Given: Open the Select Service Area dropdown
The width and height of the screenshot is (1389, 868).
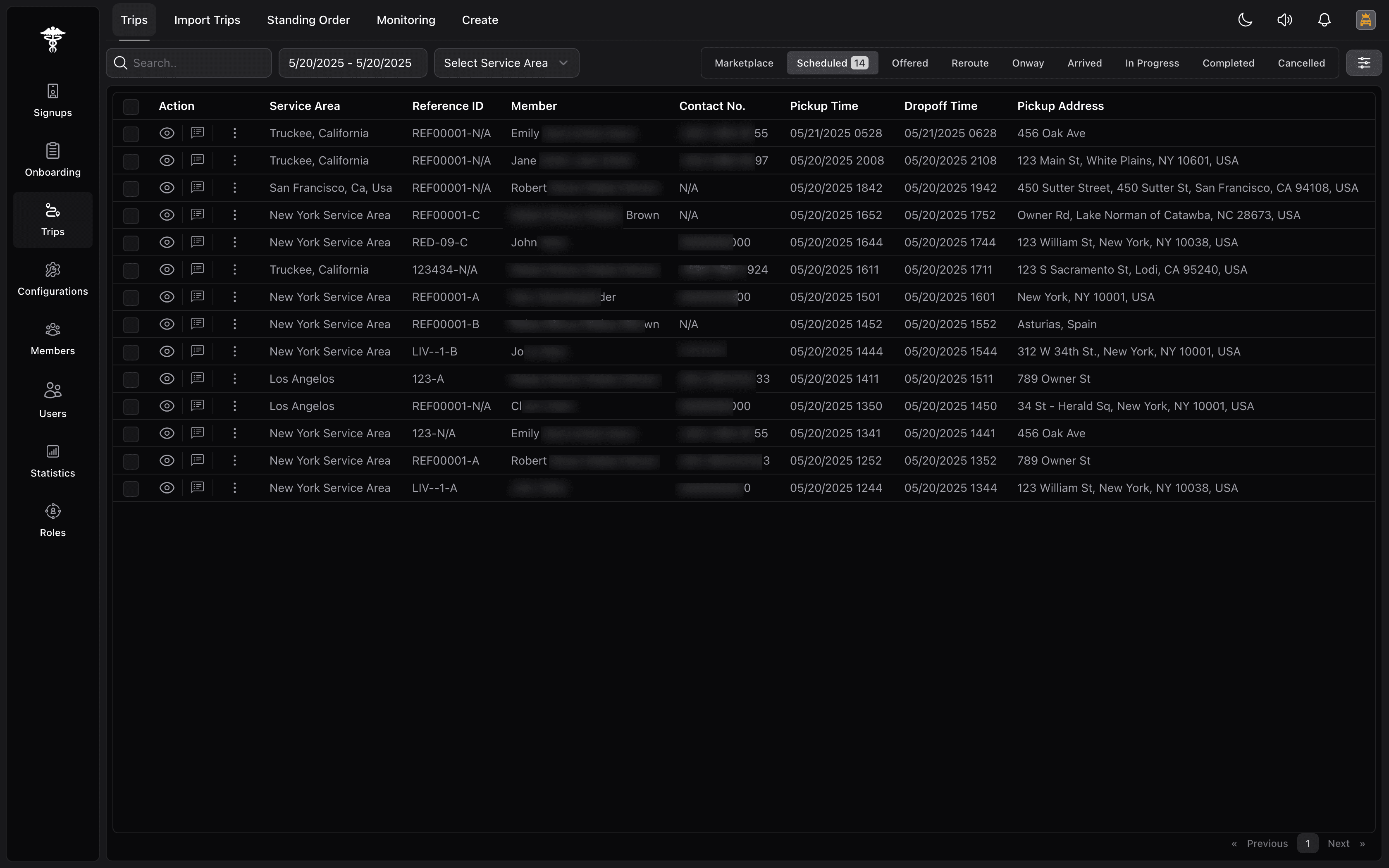Looking at the screenshot, I should [506, 62].
